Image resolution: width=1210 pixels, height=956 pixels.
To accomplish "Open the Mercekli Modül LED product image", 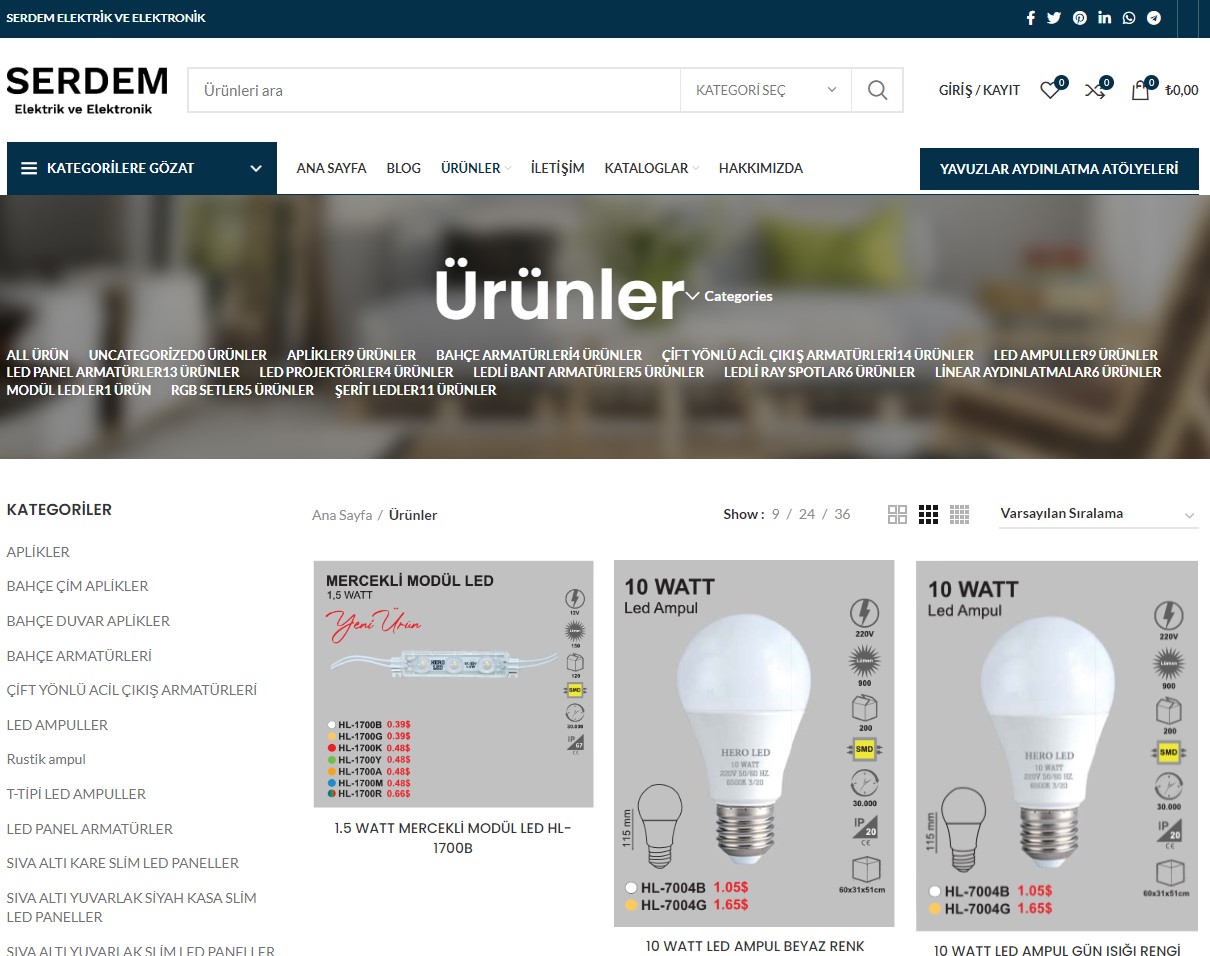I will coord(453,683).
